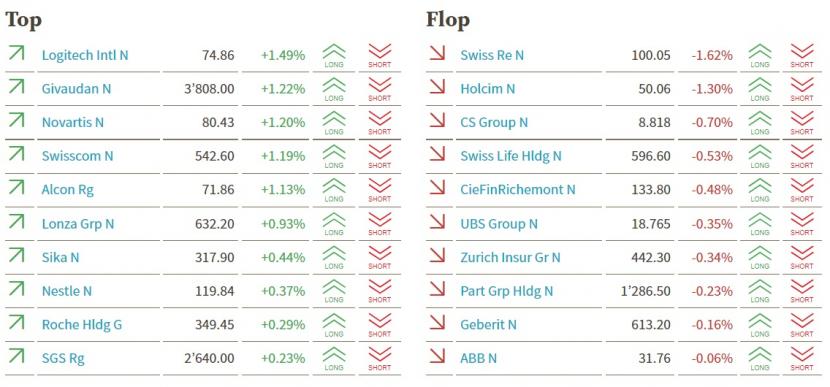Select the SHORT icon for SGS Rg

click(x=380, y=358)
